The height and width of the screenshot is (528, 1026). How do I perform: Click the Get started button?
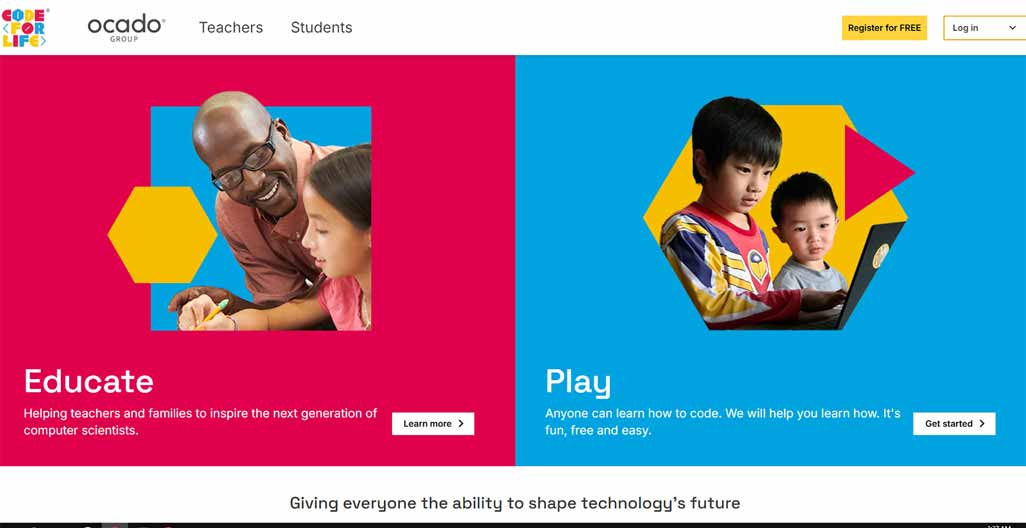click(954, 424)
